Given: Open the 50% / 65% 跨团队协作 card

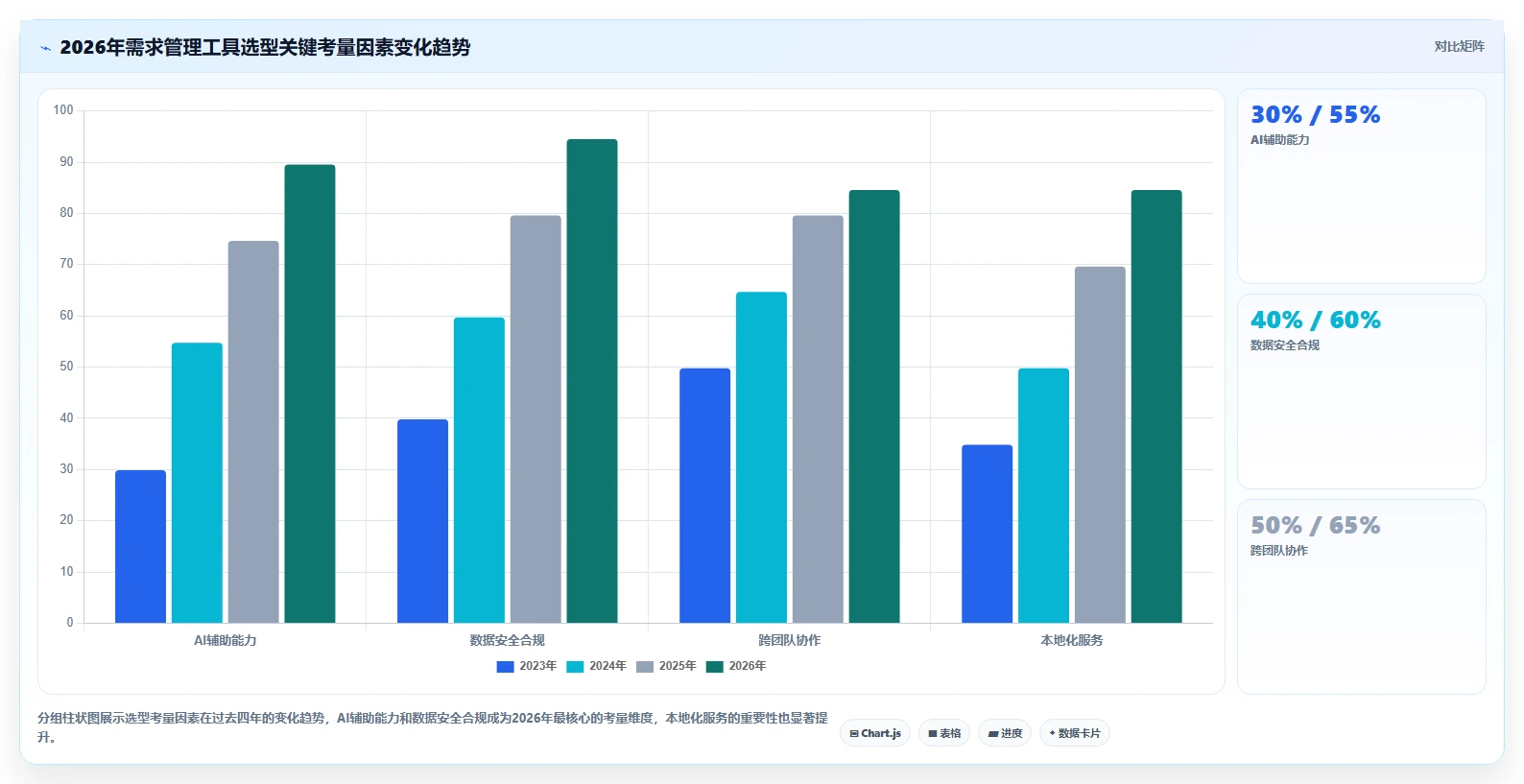Looking at the screenshot, I should pos(1361,597).
